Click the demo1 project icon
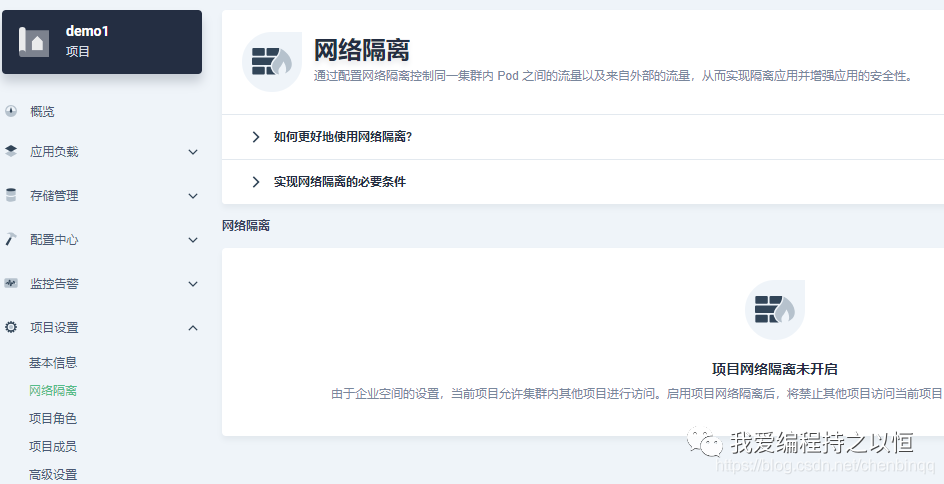This screenshot has height=484, width=944. (34, 42)
